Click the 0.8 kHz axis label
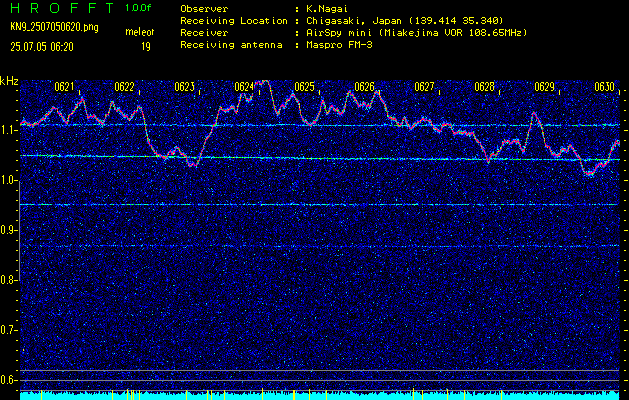 point(8,280)
